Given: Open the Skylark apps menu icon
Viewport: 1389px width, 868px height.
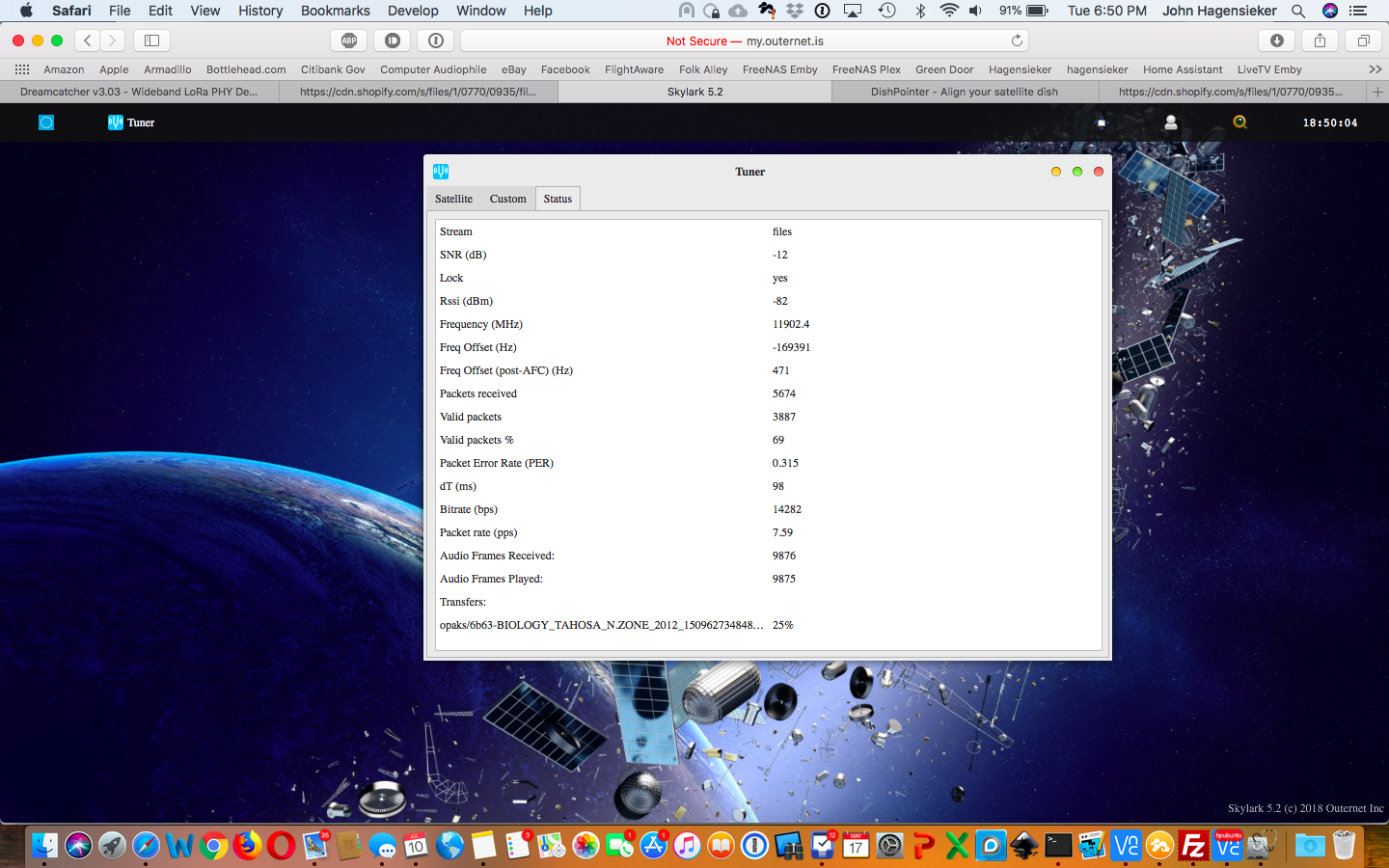Looking at the screenshot, I should click(46, 122).
